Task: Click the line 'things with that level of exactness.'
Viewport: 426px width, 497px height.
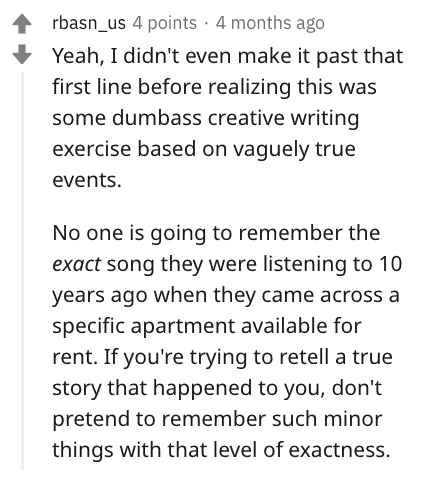Action: pyautogui.click(x=221, y=450)
